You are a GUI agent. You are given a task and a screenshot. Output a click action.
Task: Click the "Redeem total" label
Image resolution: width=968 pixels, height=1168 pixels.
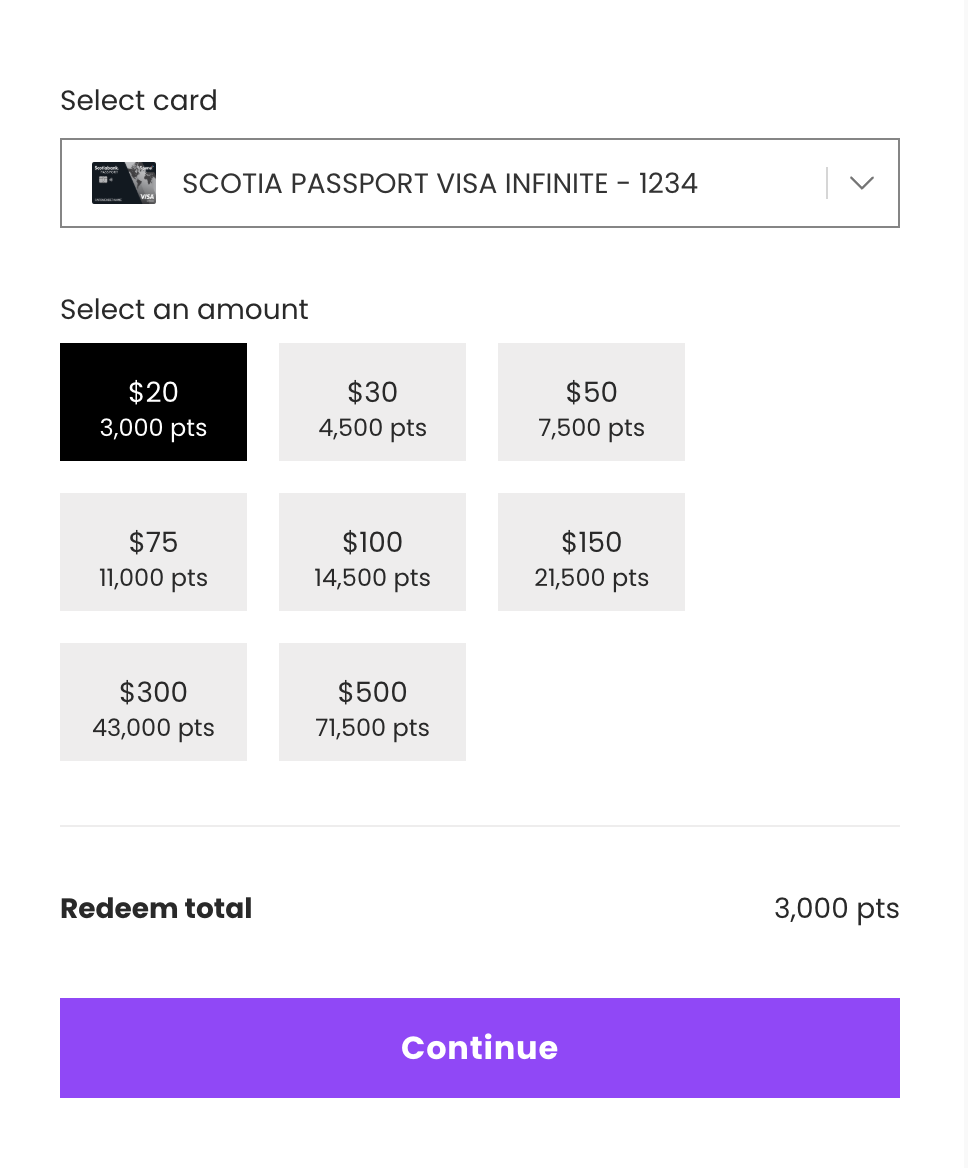(156, 908)
